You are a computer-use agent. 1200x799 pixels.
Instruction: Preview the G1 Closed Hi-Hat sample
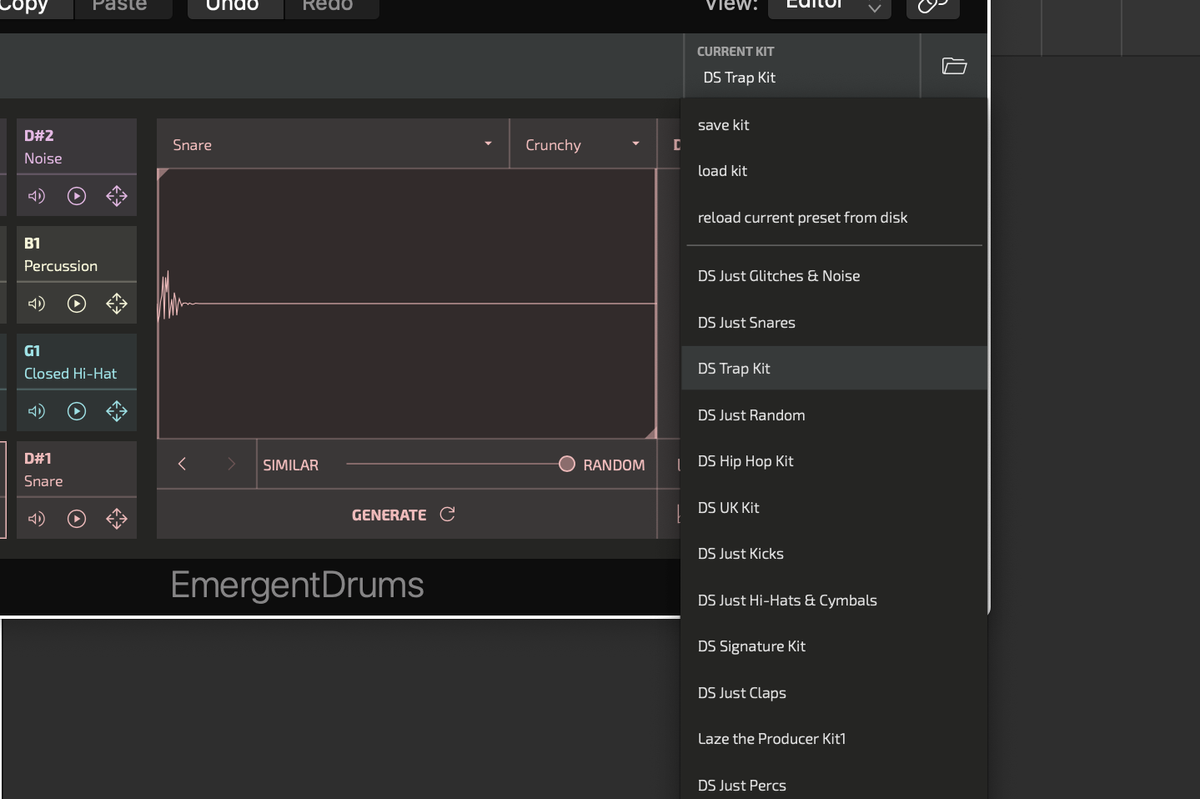click(x=76, y=411)
